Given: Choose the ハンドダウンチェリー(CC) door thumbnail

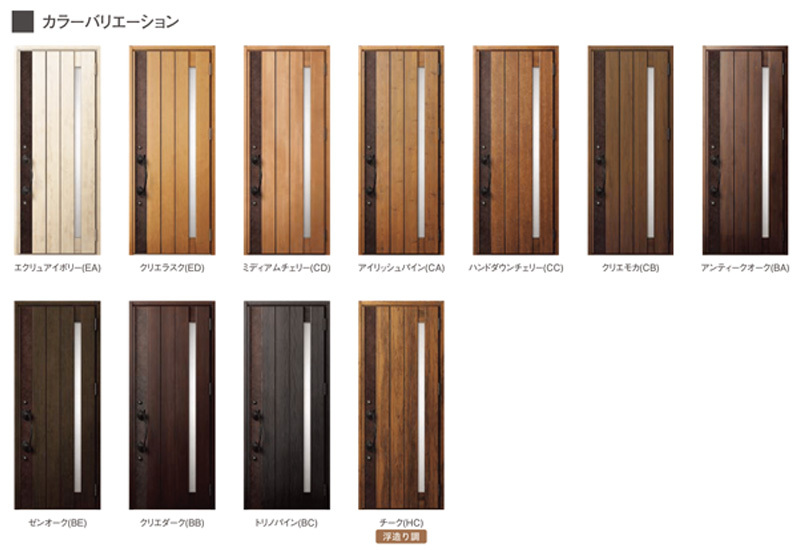Looking at the screenshot, I should point(516,150).
